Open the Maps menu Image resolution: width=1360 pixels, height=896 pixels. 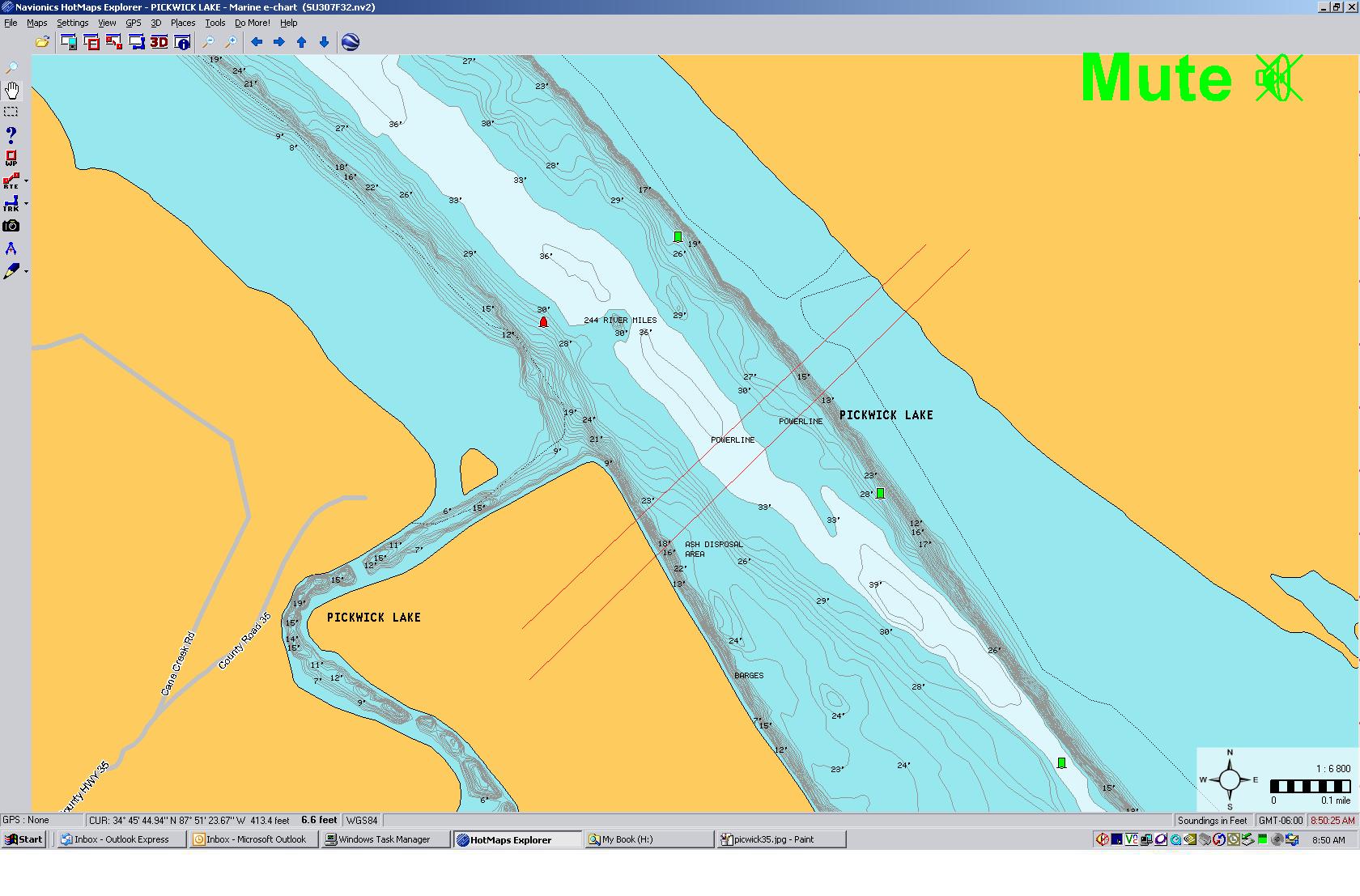(37, 23)
